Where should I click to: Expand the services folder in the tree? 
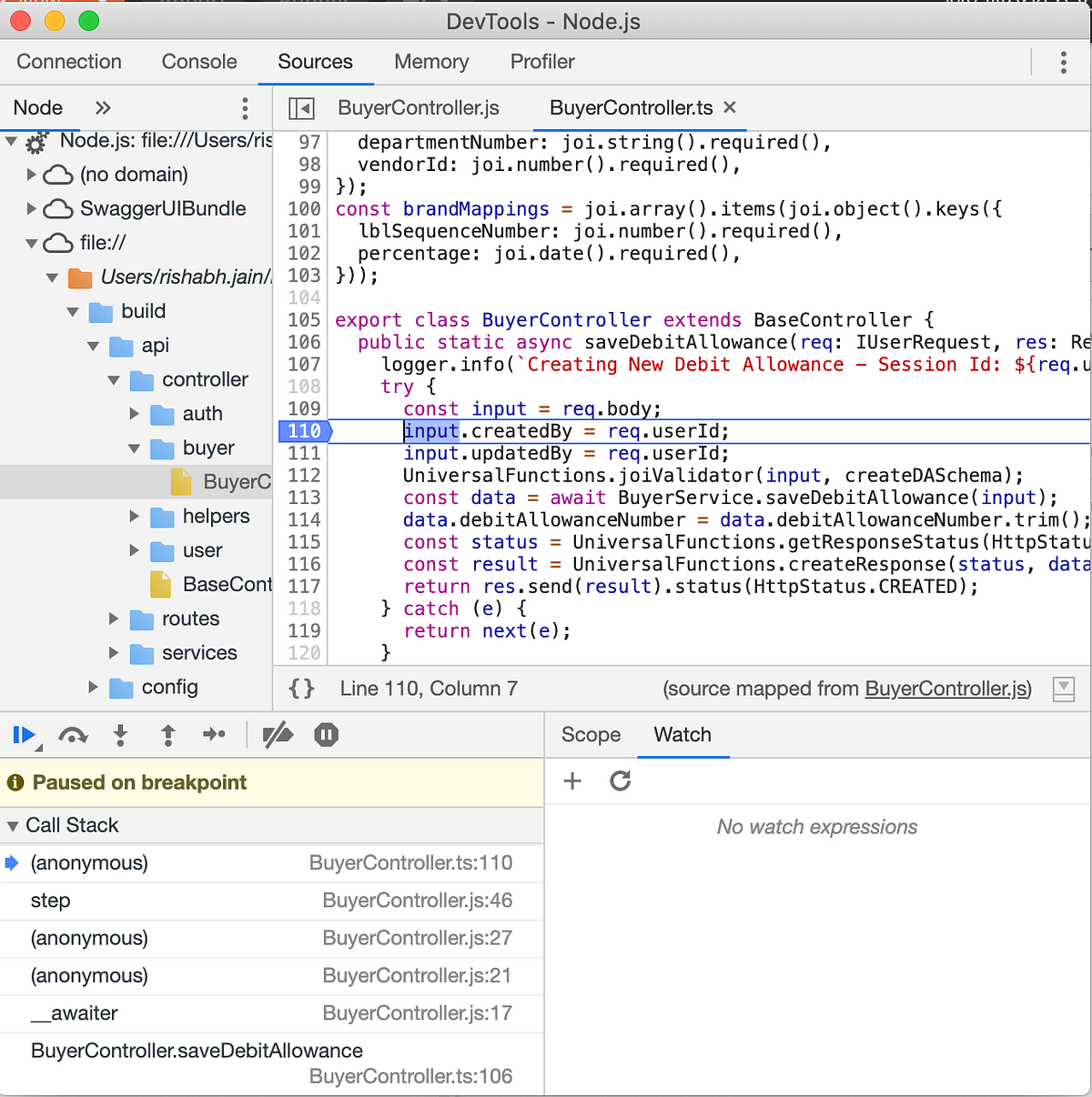pos(113,653)
